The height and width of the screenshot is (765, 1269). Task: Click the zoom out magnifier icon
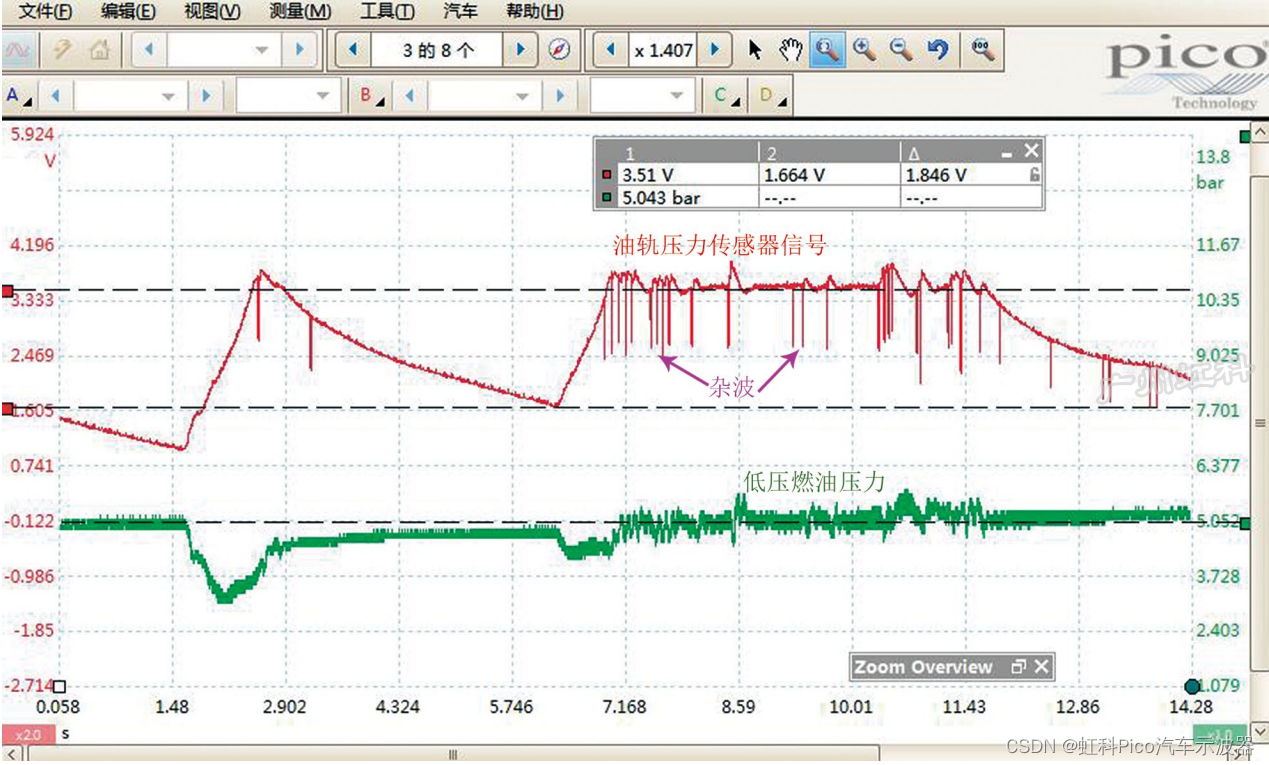pos(901,49)
